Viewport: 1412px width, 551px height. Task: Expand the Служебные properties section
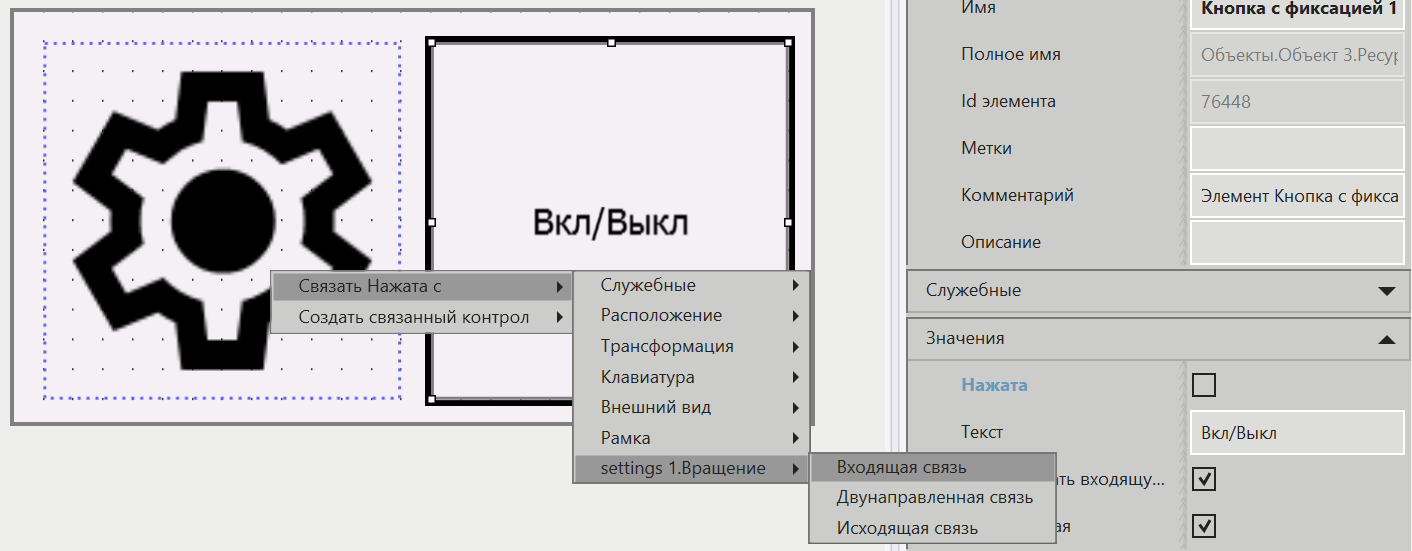coord(1158,291)
